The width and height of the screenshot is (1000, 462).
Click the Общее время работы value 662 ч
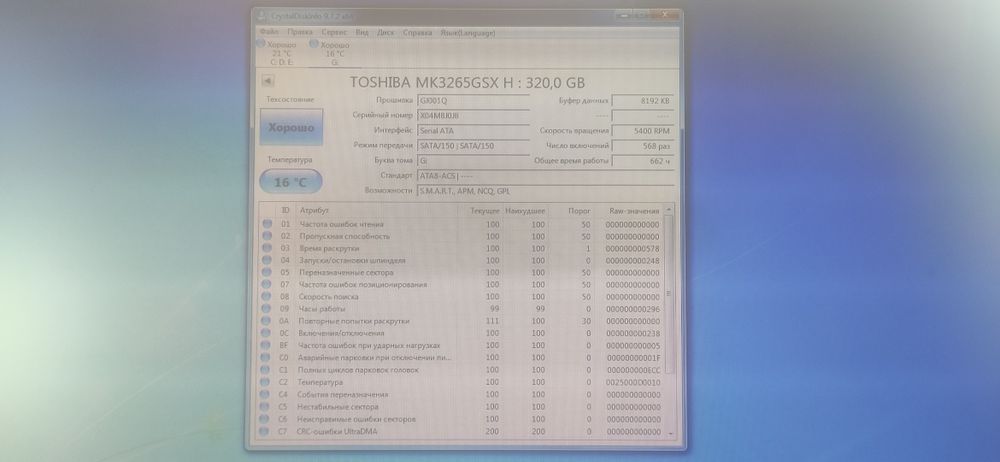click(x=642, y=161)
